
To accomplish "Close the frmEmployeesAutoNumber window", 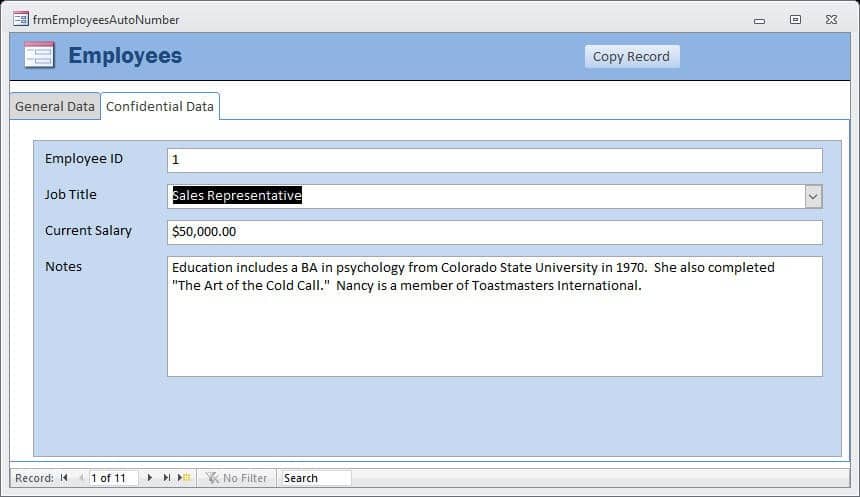I will 831,20.
